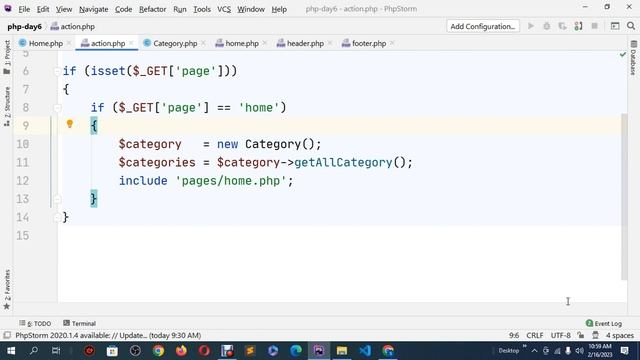
Task: Open Run Anything toolbar icon
Action: pos(615,26)
